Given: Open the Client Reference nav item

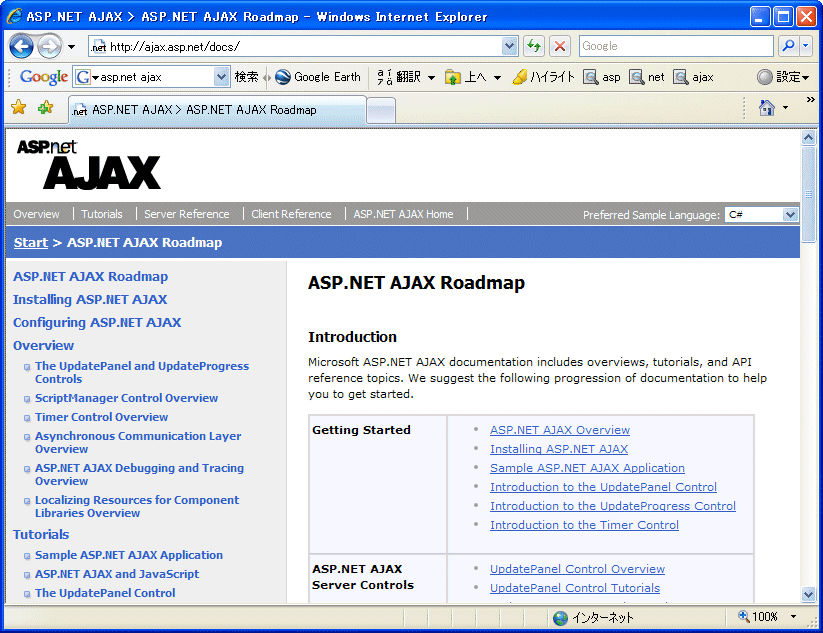Looking at the screenshot, I should (291, 214).
